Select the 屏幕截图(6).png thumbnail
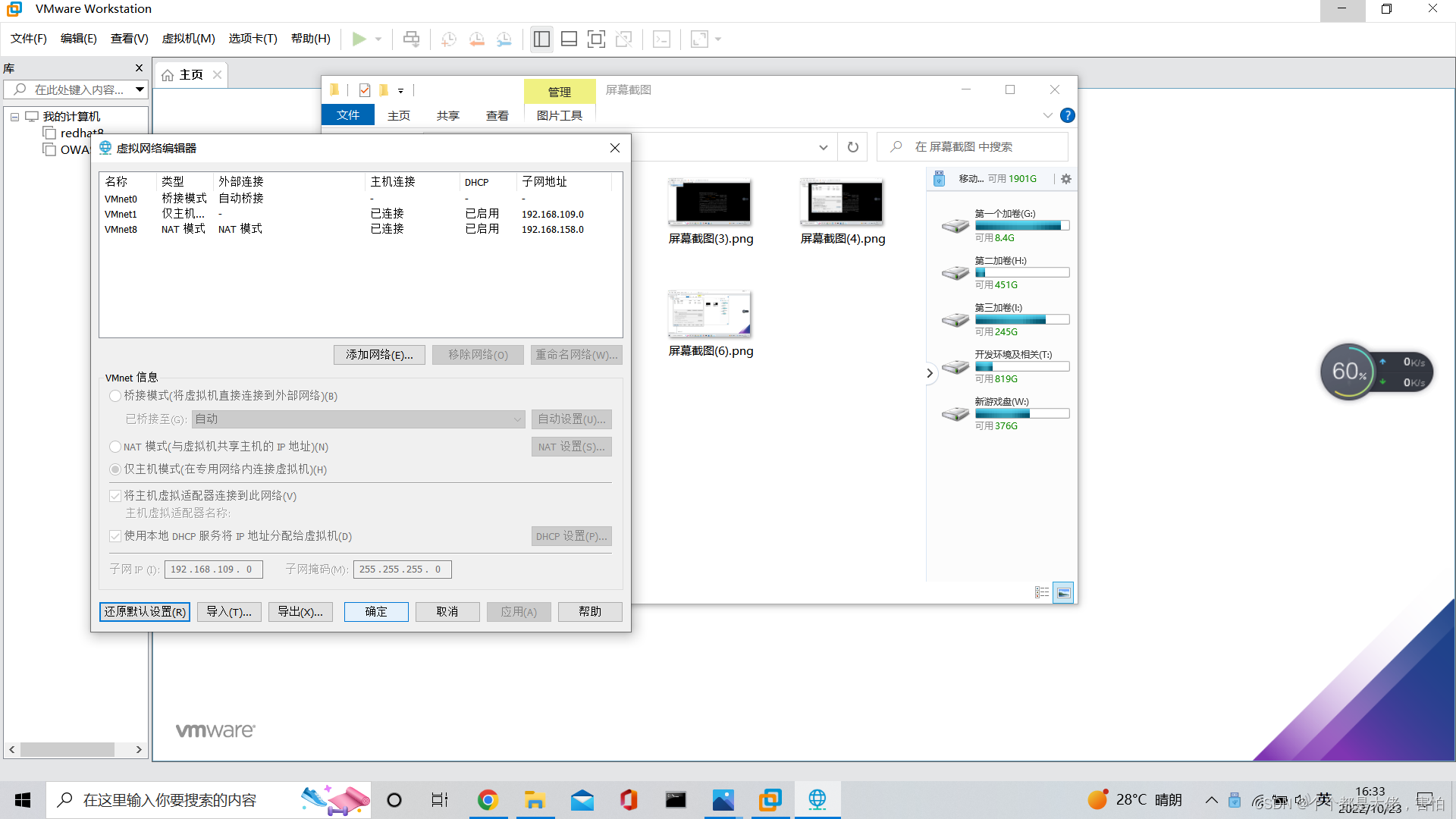Image resolution: width=1456 pixels, height=819 pixels. point(711,314)
